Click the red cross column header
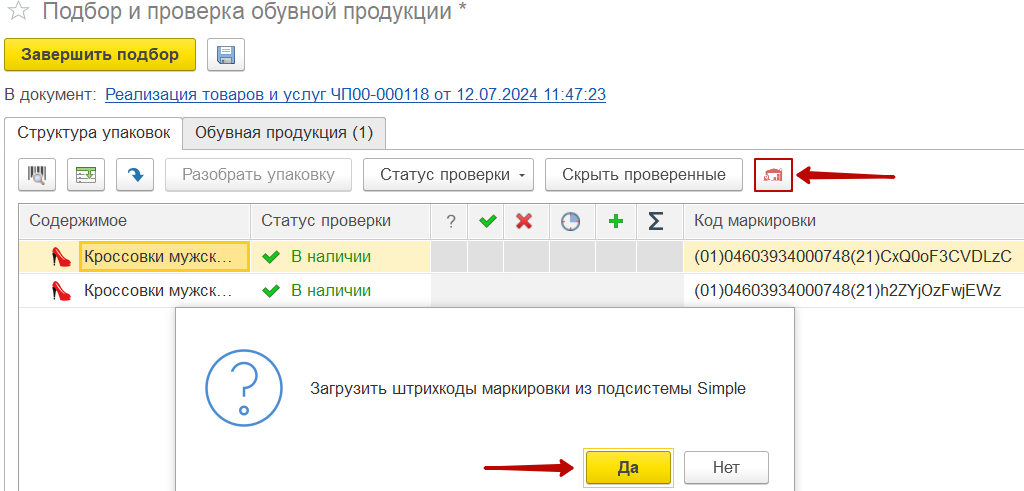The width and height of the screenshot is (1024, 491). point(523,221)
